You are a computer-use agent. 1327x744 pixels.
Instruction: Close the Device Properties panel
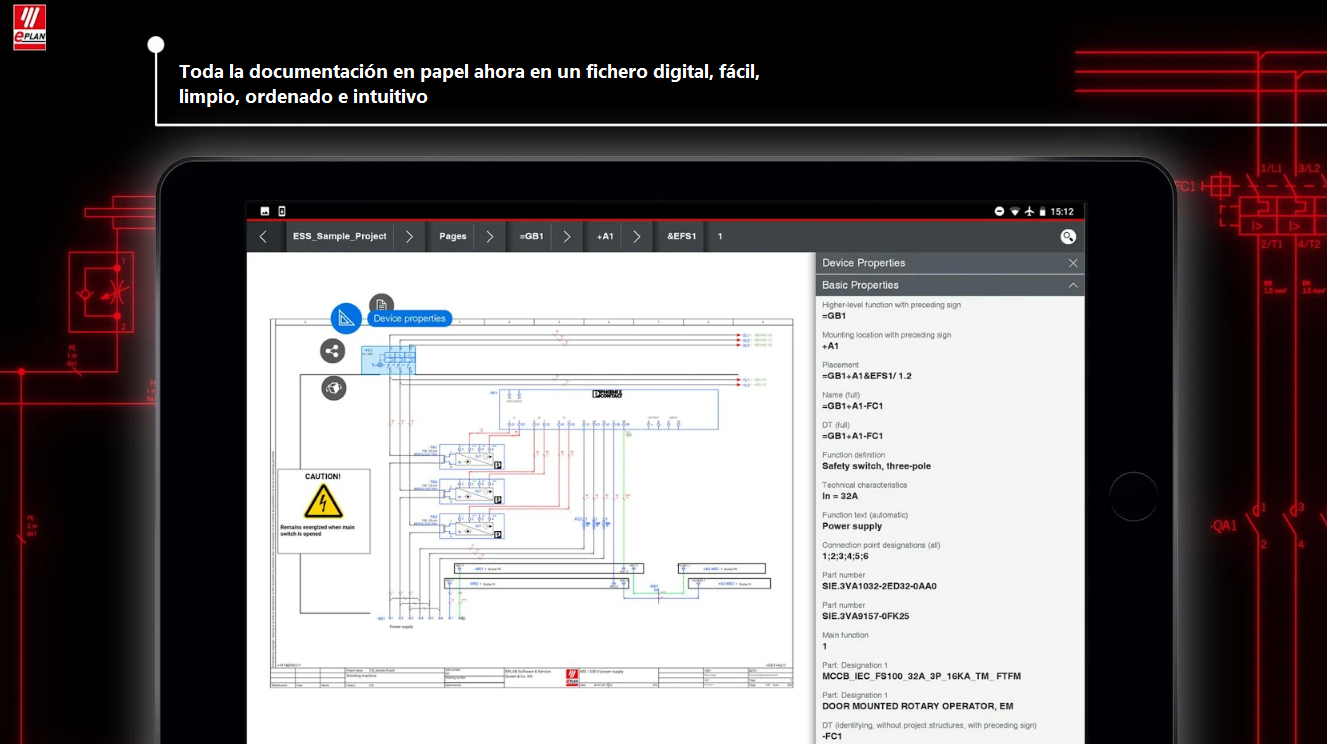point(1073,263)
